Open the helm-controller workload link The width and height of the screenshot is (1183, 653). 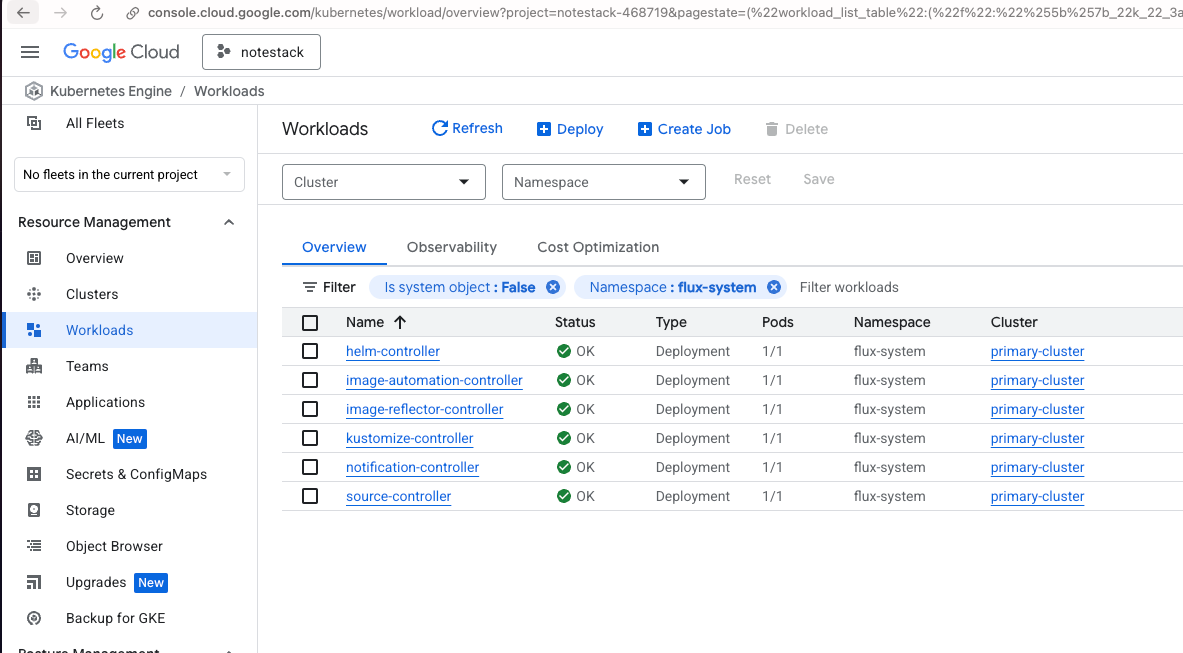point(393,351)
